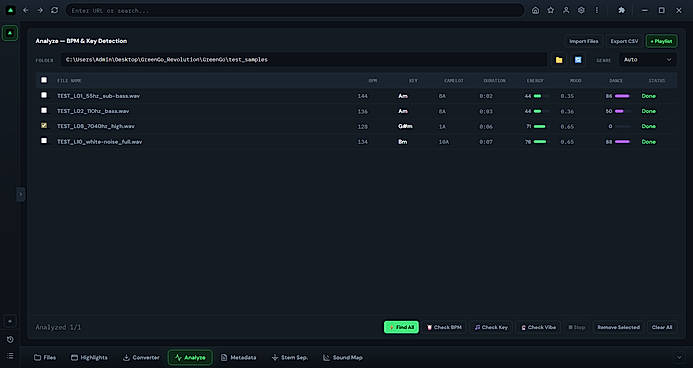Image resolution: width=693 pixels, height=368 pixels.
Task: Sort by the MOOD column header
Action: pyautogui.click(x=575, y=80)
